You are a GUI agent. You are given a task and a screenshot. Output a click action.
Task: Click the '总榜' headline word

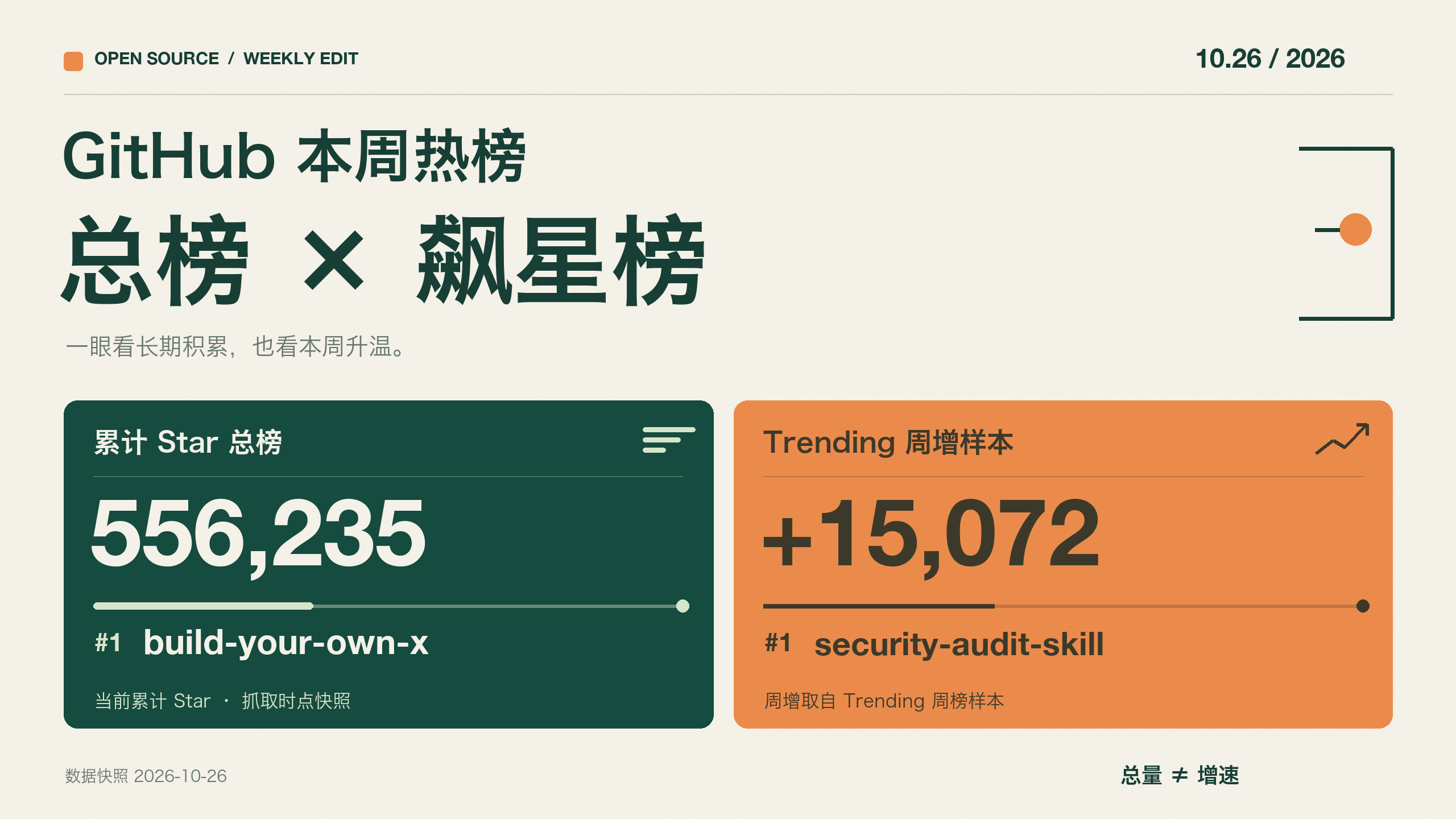click(x=155, y=260)
